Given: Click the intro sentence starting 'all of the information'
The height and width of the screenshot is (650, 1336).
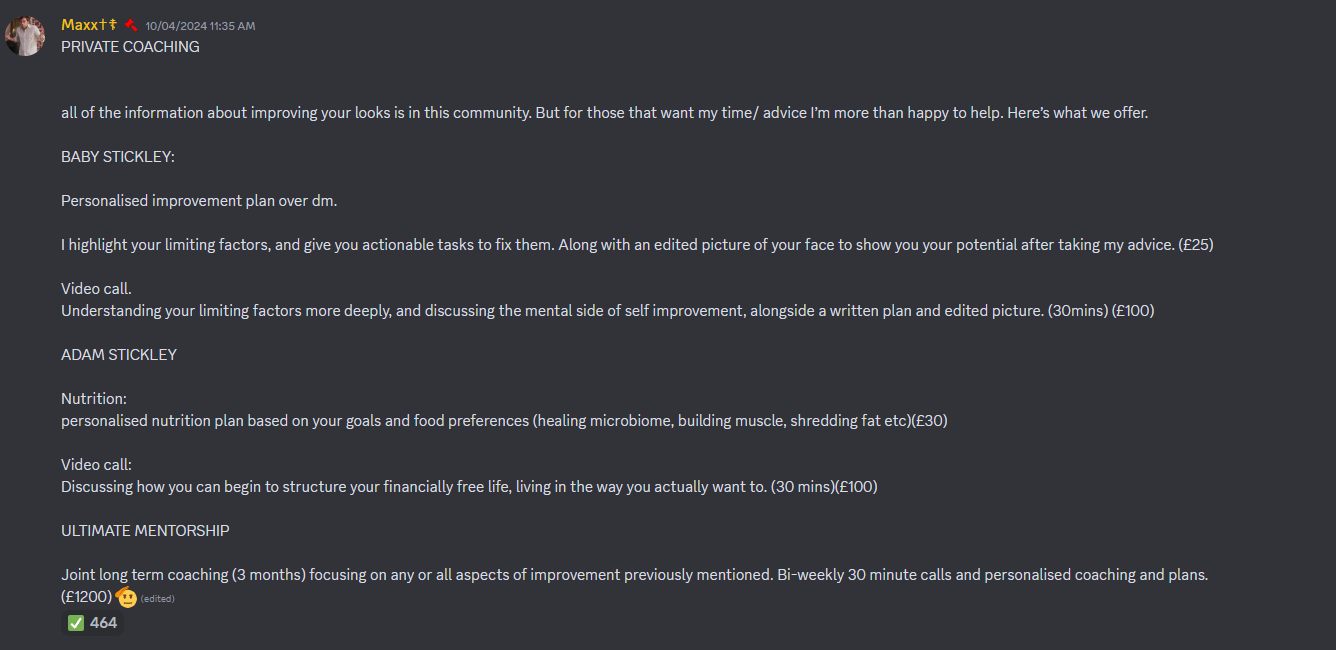Looking at the screenshot, I should (604, 113).
